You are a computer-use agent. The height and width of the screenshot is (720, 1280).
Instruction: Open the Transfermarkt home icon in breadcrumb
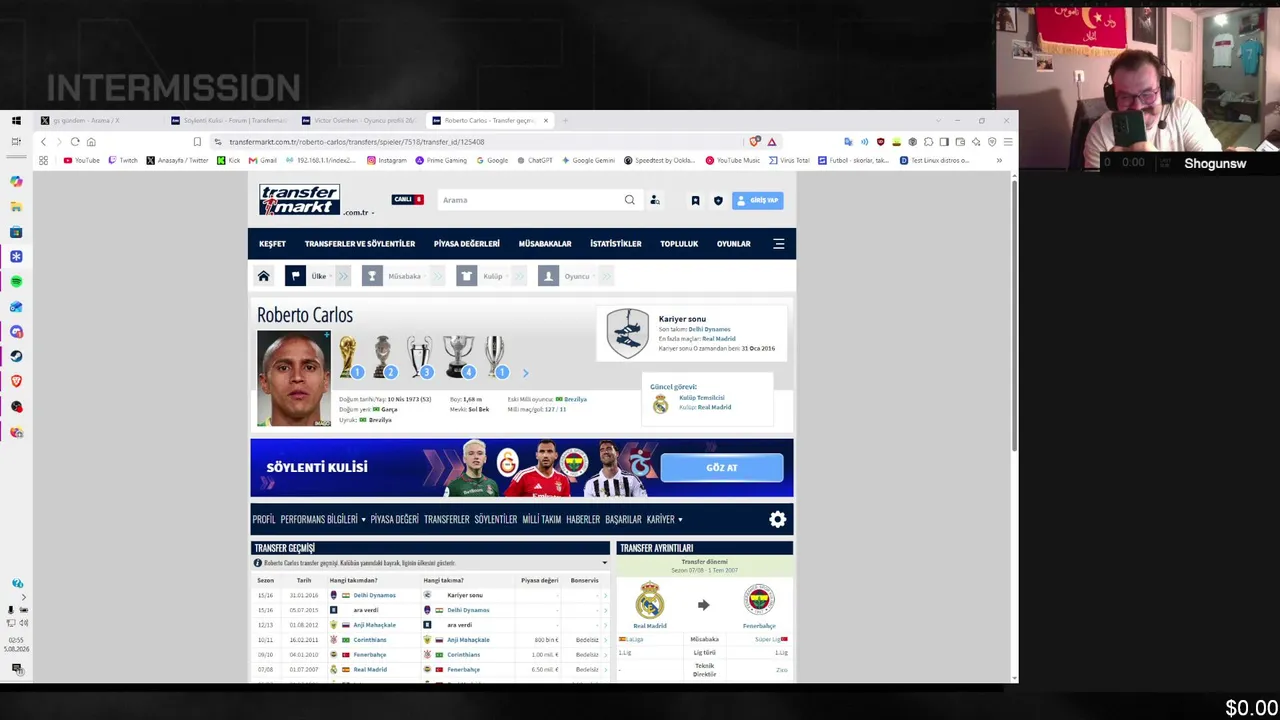click(x=264, y=276)
